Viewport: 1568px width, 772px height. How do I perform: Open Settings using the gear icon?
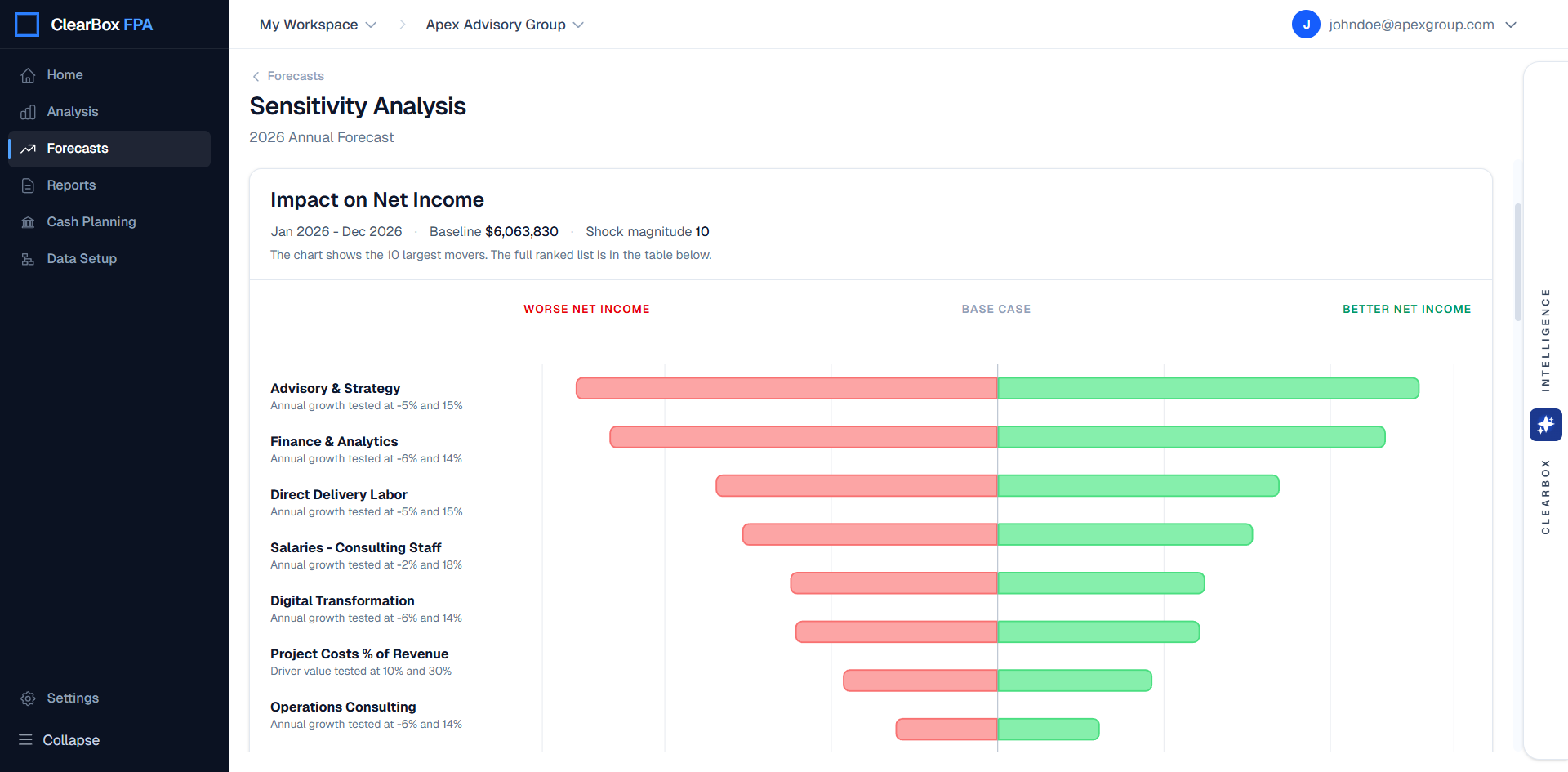pyautogui.click(x=27, y=698)
